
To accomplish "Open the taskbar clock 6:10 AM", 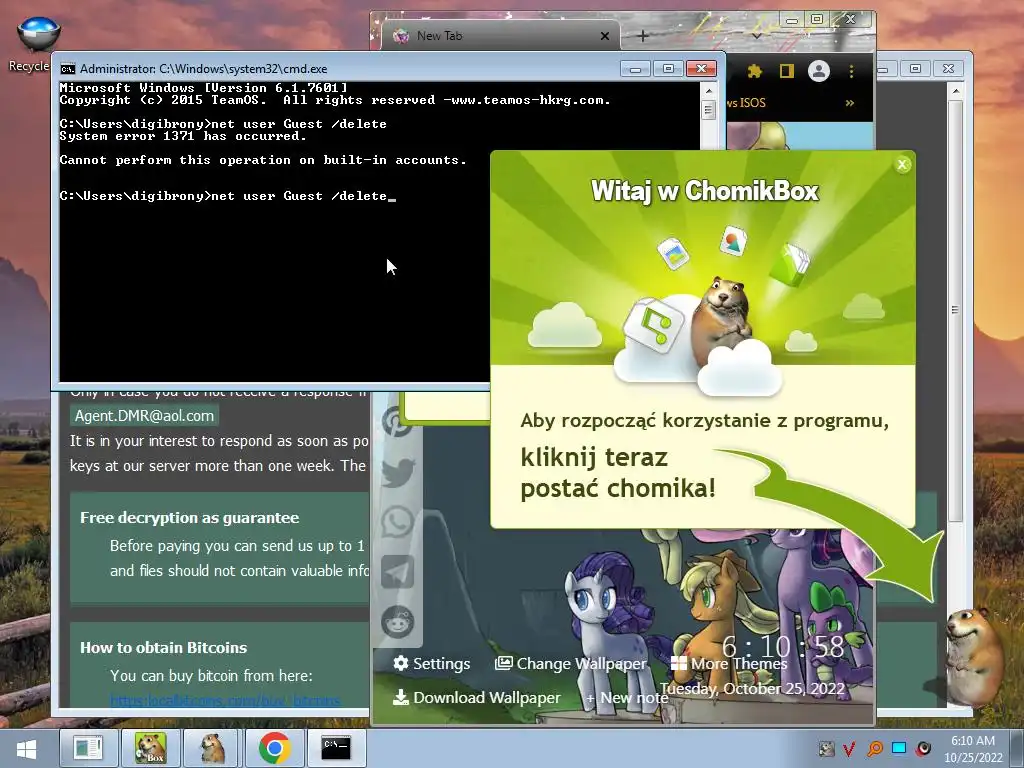I will click(x=973, y=748).
